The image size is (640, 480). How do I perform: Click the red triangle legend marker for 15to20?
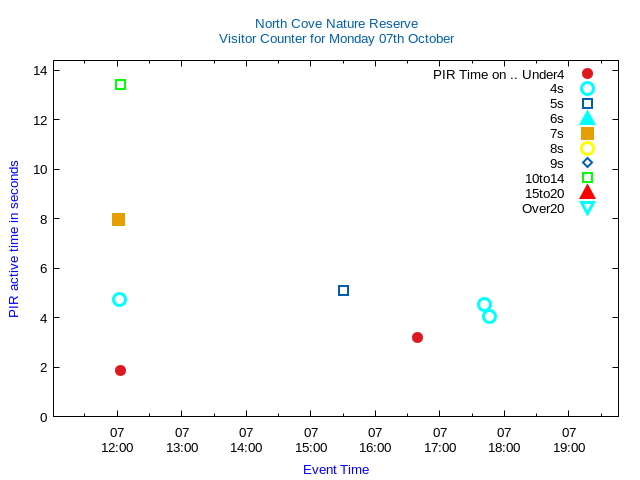(x=587, y=192)
